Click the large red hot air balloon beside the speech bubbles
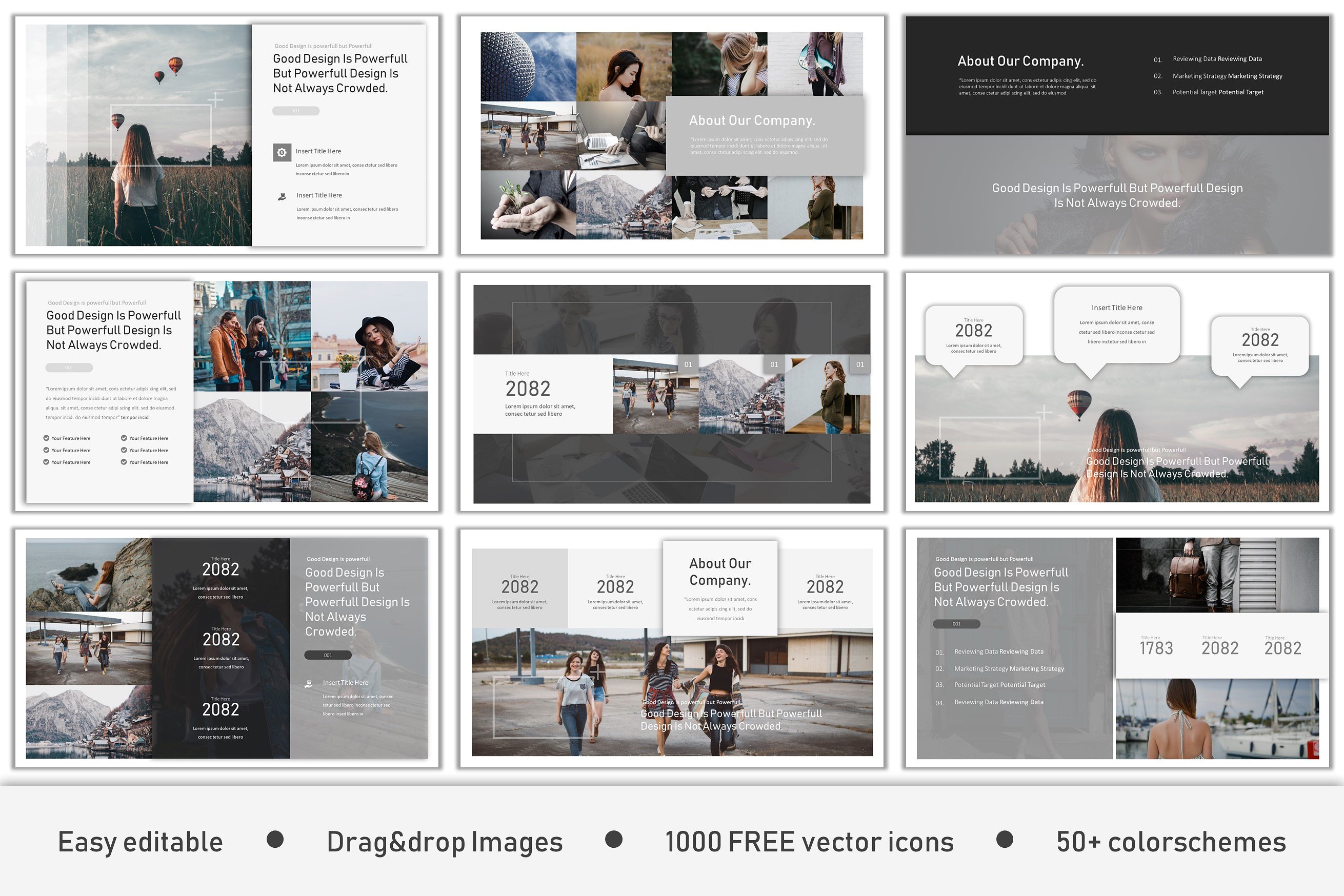1344x896 pixels. (x=1079, y=404)
